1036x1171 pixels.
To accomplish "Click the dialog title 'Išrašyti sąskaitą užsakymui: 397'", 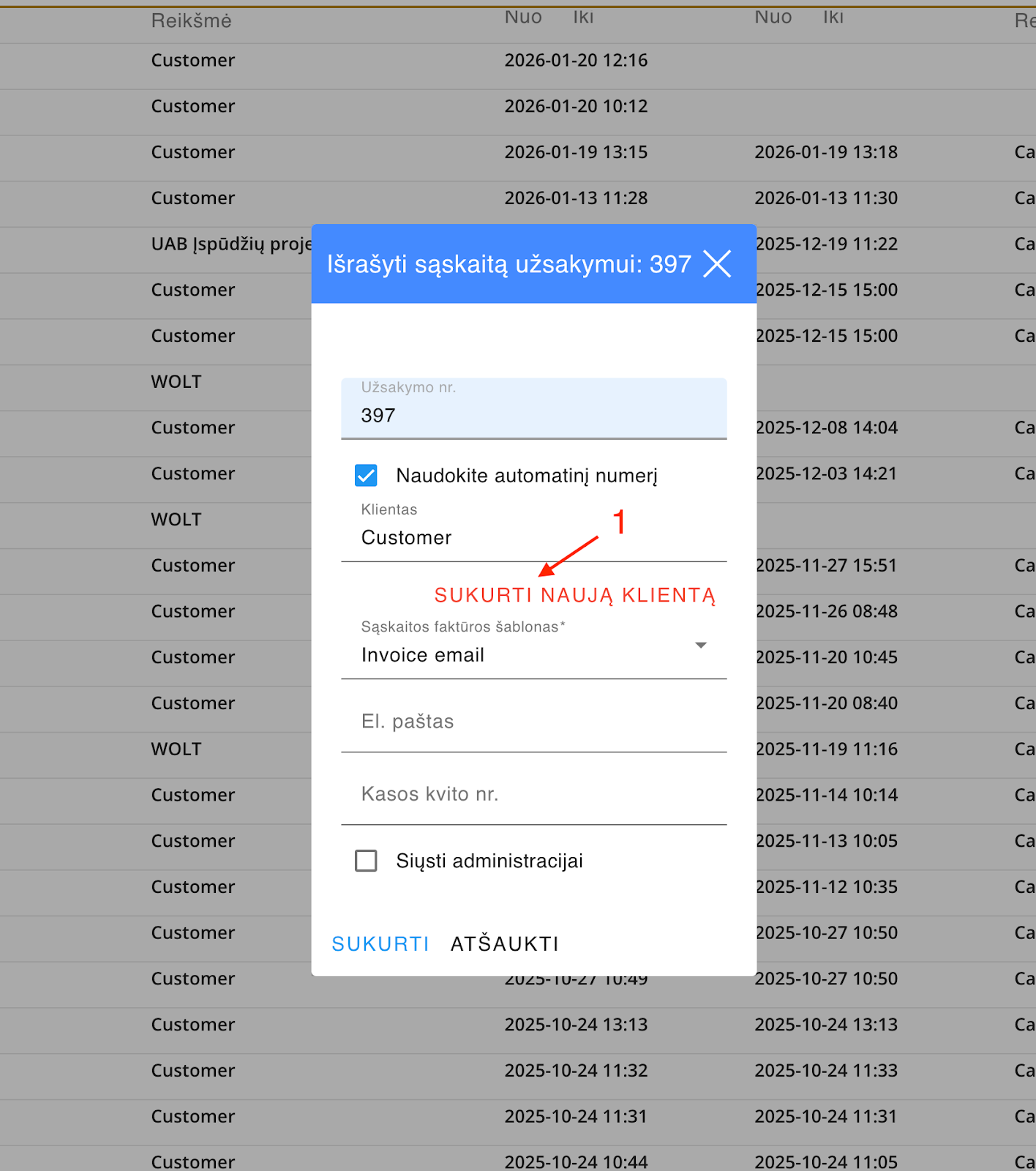I will click(508, 264).
